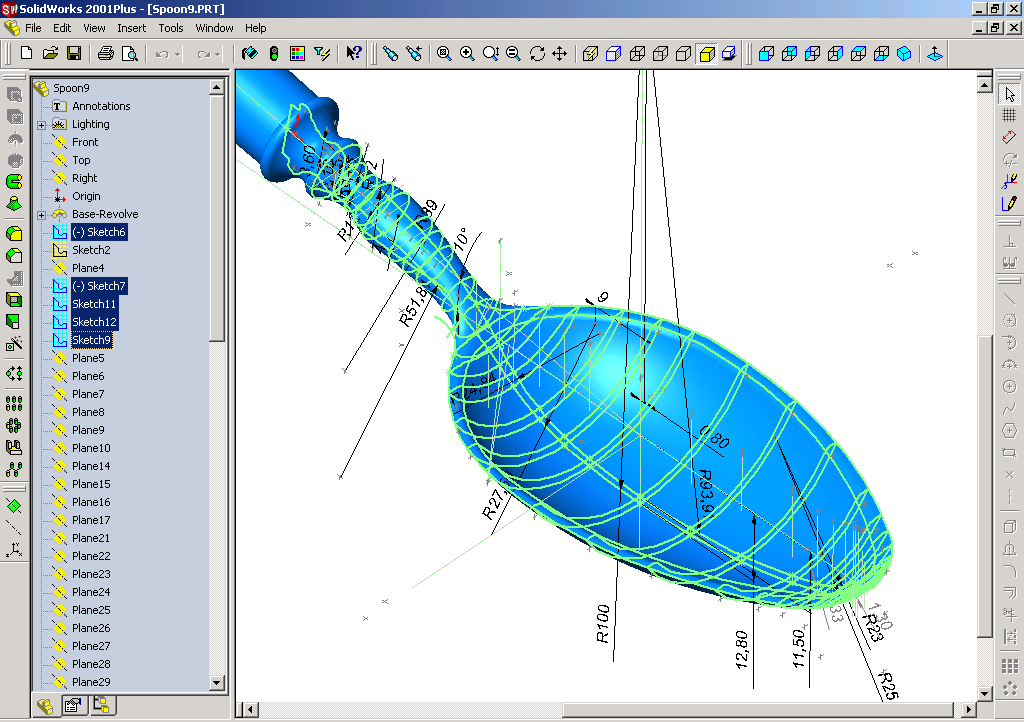Toggle Hidden Lines Removed display

click(x=683, y=54)
